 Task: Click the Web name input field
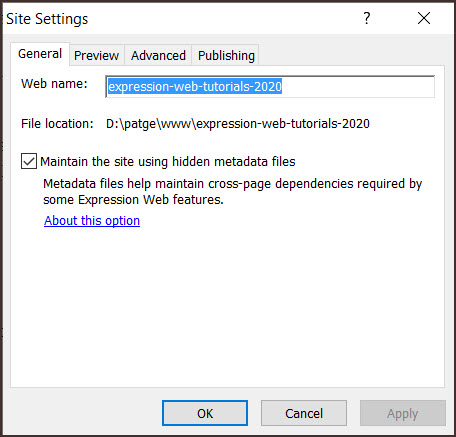coord(270,87)
